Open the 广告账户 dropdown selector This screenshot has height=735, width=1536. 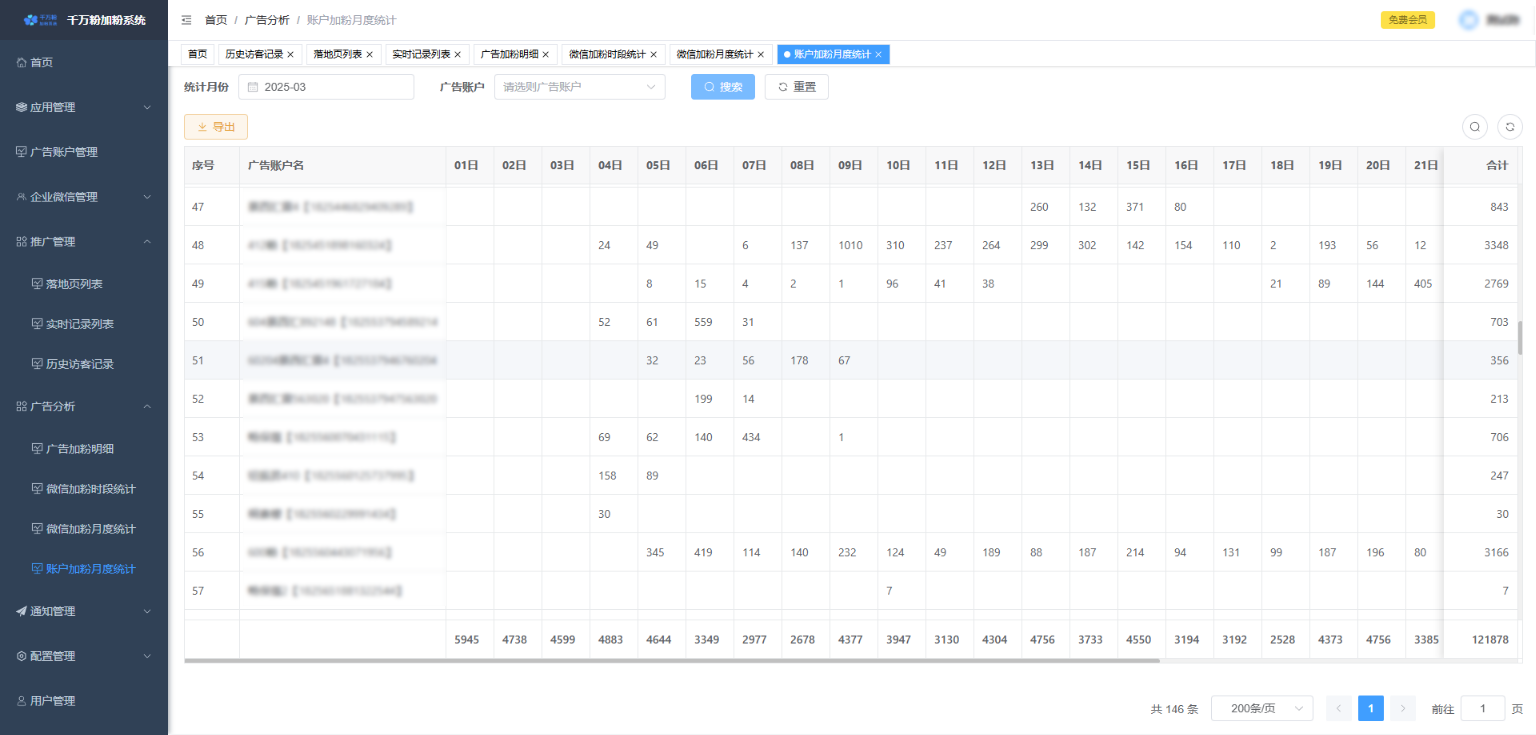point(580,87)
